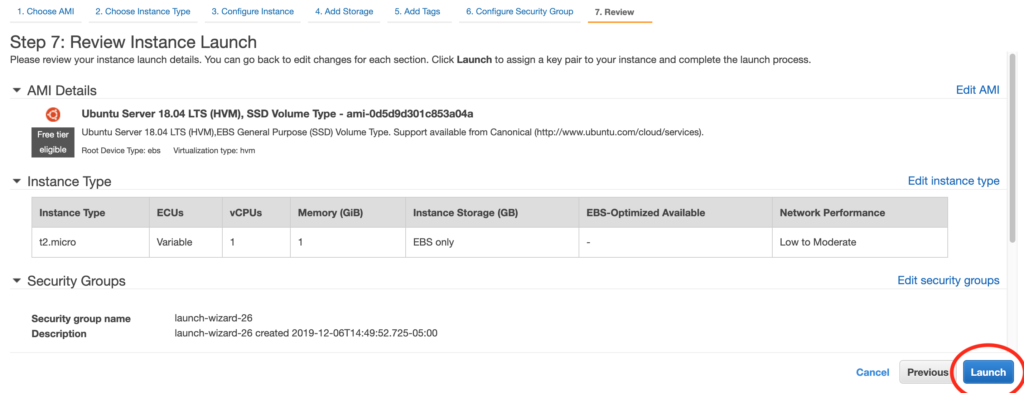Switch to the Configure Instance tab
This screenshot has width=1024, height=393.
pyautogui.click(x=253, y=12)
